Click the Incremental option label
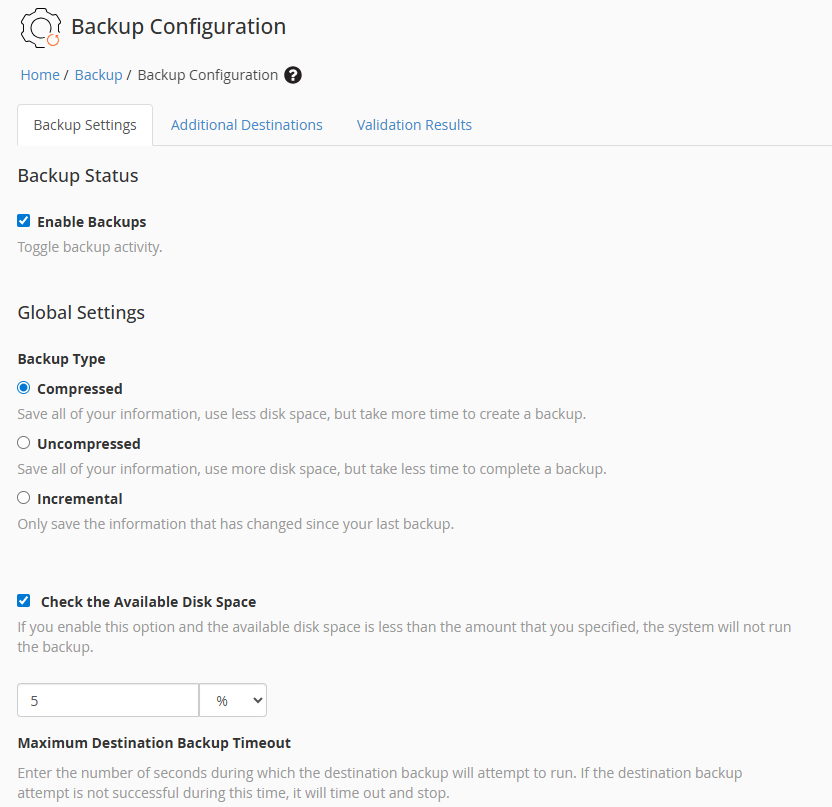This screenshot has height=807, width=832. pos(80,499)
